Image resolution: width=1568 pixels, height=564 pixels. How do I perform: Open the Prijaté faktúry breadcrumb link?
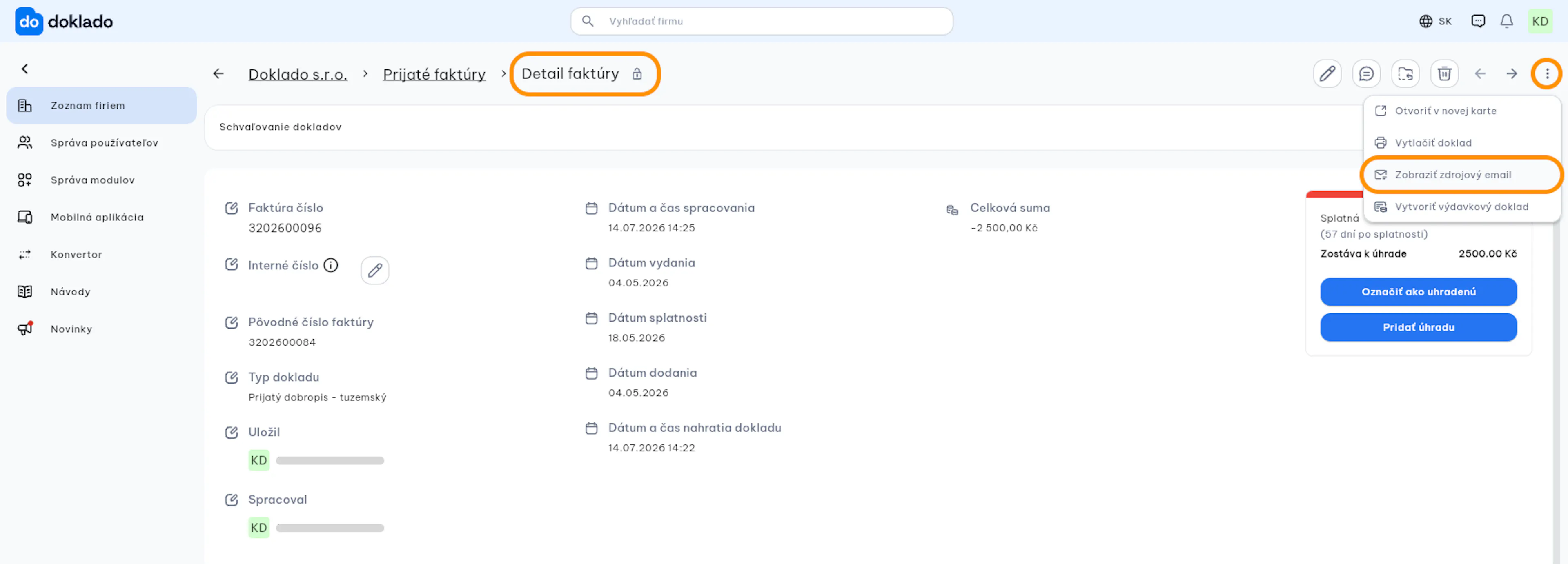[x=433, y=74]
